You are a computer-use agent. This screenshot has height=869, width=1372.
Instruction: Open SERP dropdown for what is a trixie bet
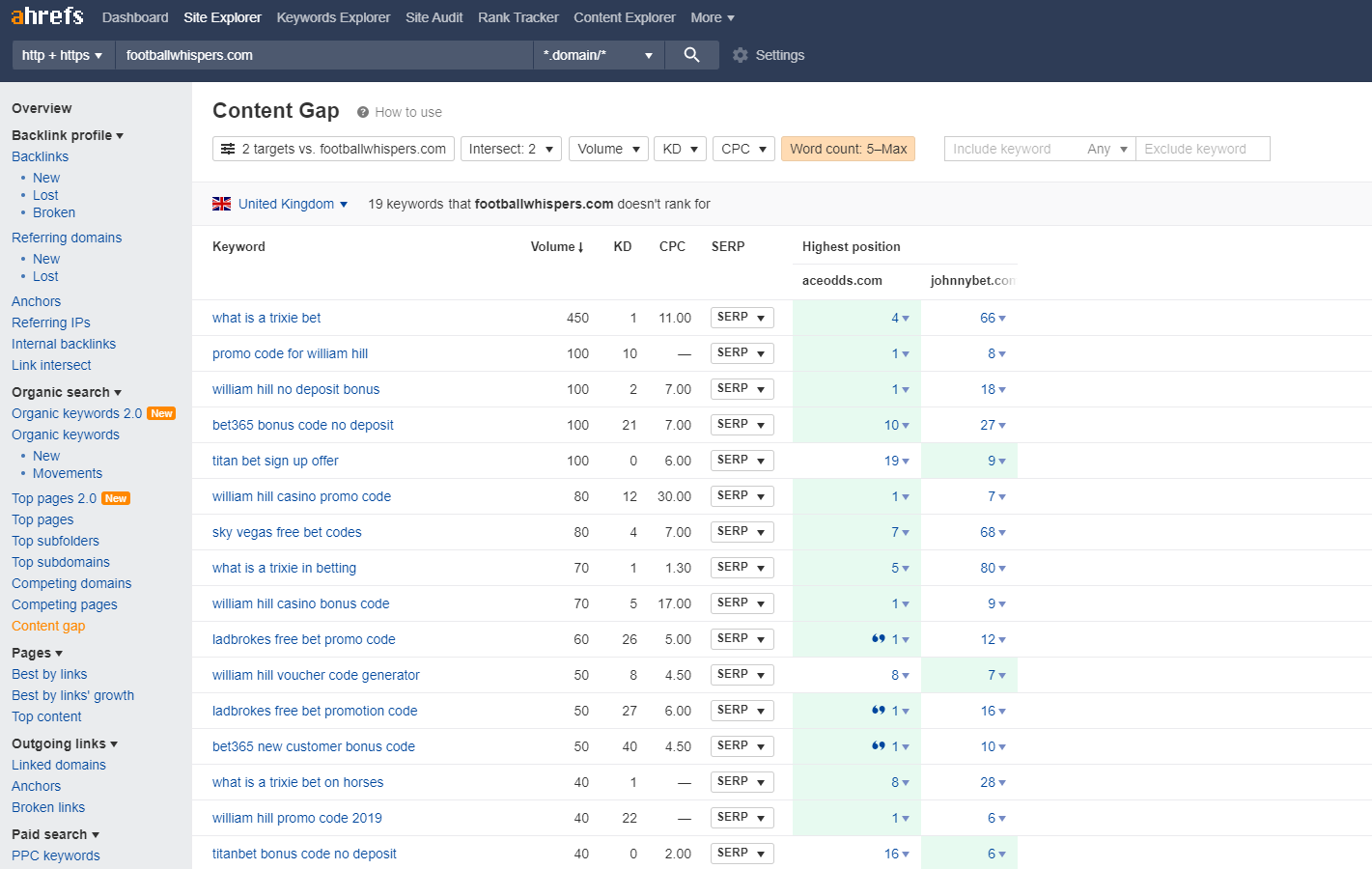tap(742, 318)
